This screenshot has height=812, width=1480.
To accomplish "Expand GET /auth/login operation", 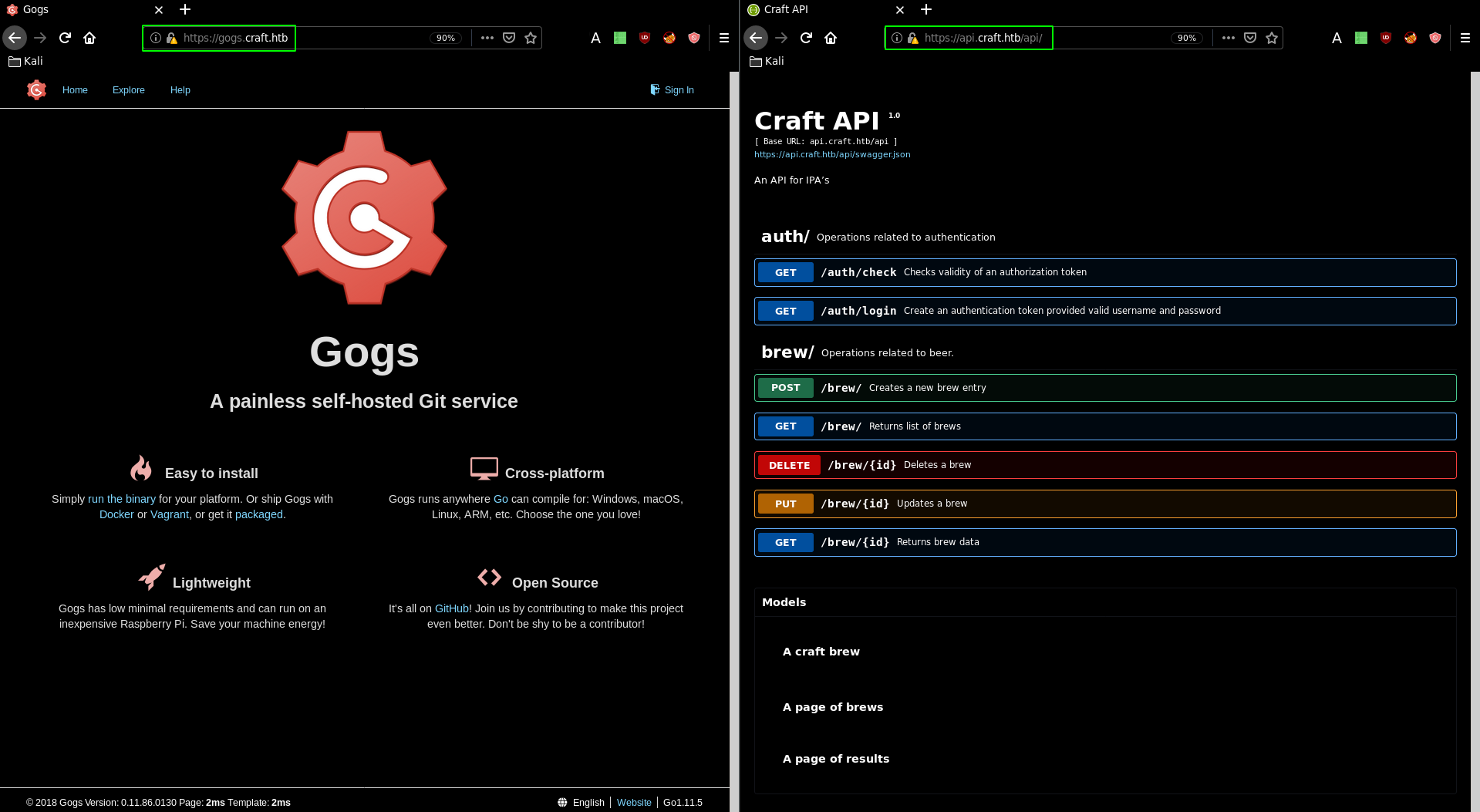I will [1105, 311].
